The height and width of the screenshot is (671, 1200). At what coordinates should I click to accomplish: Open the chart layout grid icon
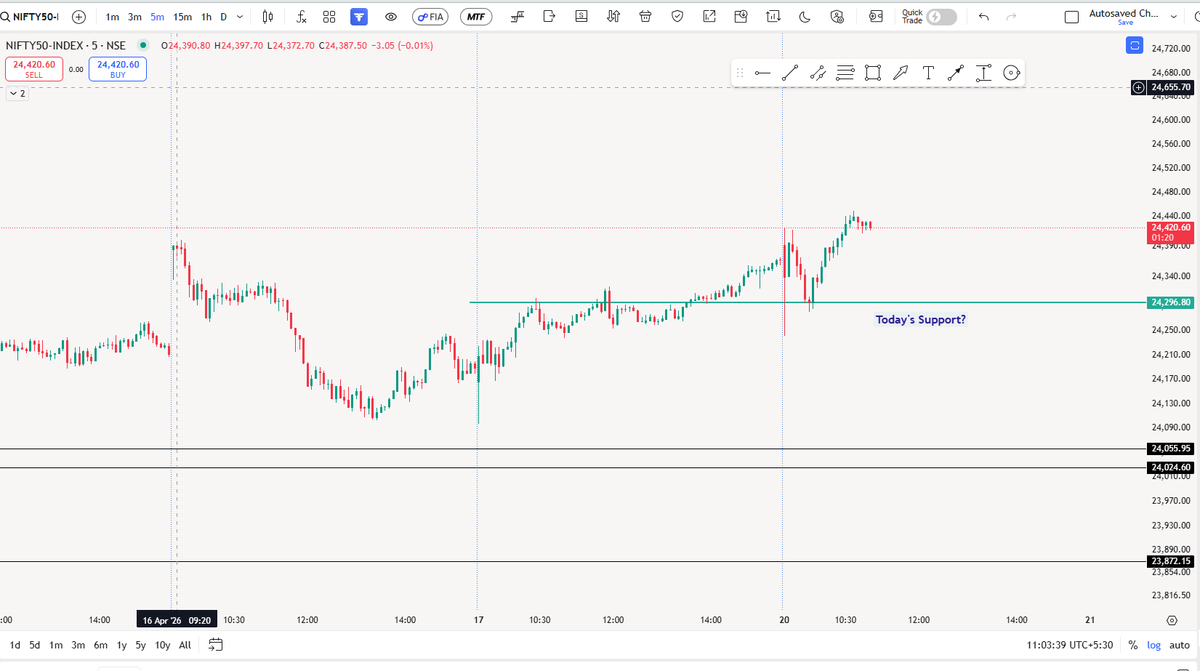coord(329,17)
